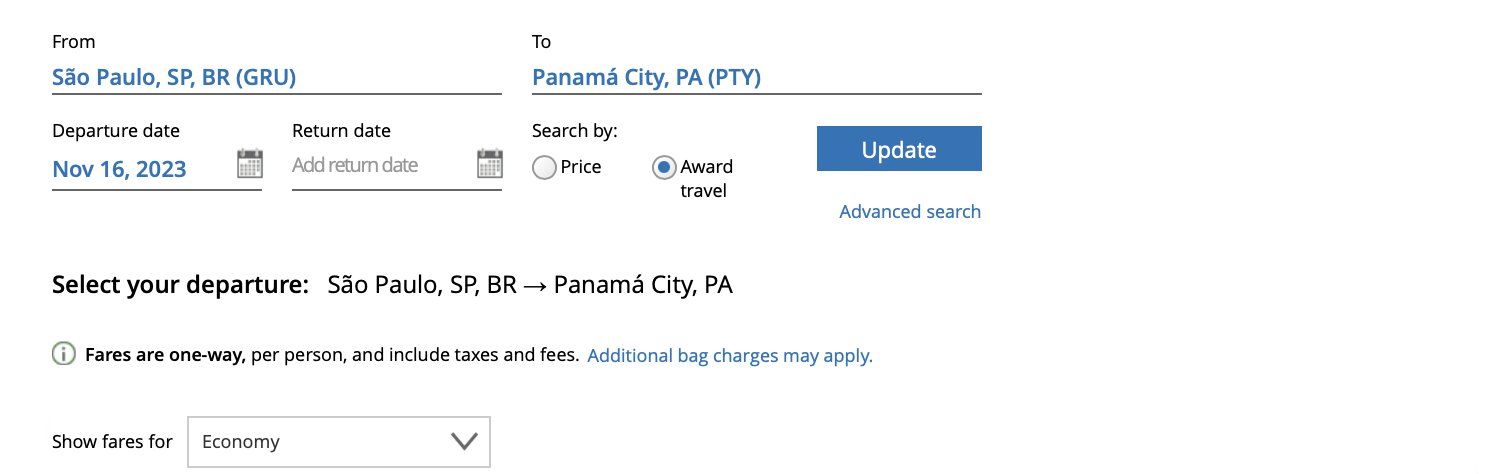The width and height of the screenshot is (1504, 474).
Task: Open the Advanced search link
Action: point(910,211)
